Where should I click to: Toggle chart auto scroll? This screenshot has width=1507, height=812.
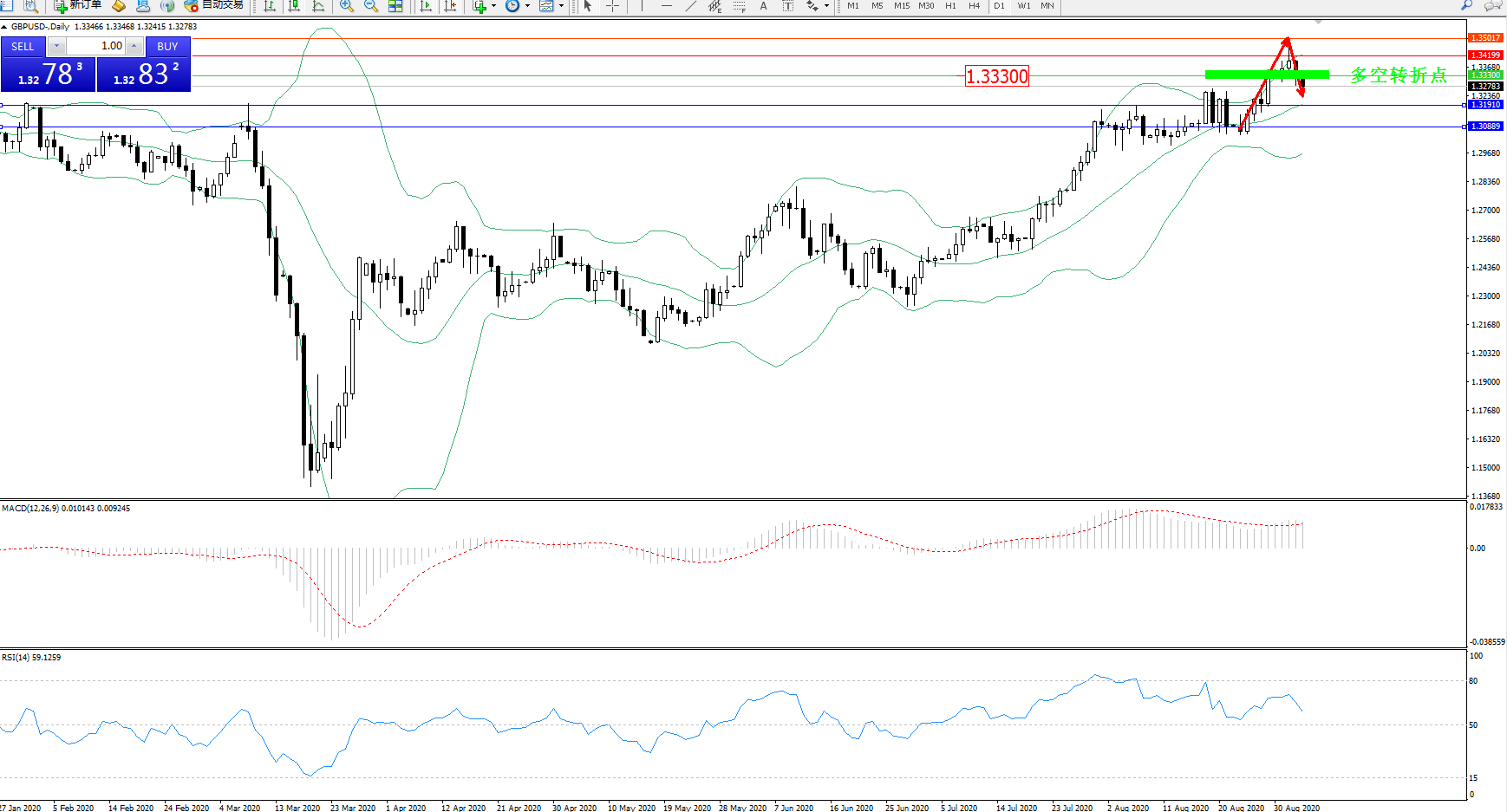click(426, 6)
